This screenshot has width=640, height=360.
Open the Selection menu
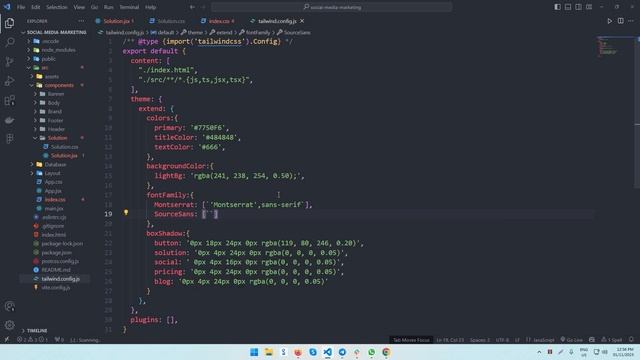coord(57,7)
